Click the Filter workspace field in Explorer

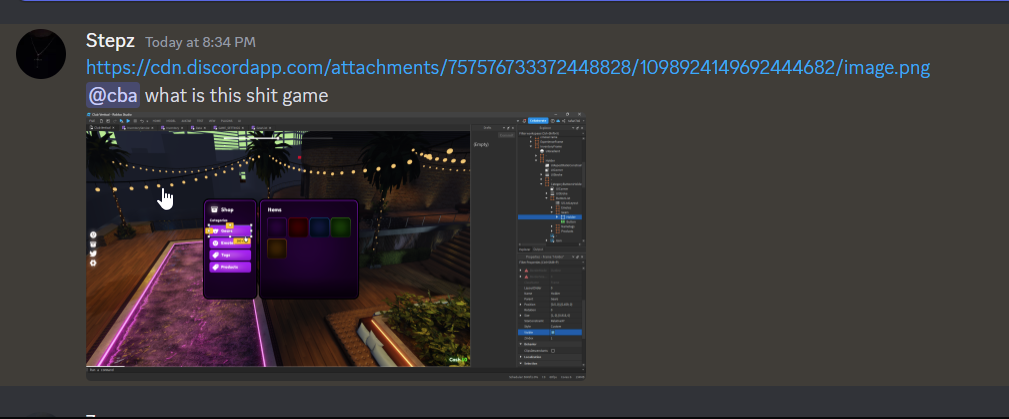click(x=551, y=133)
